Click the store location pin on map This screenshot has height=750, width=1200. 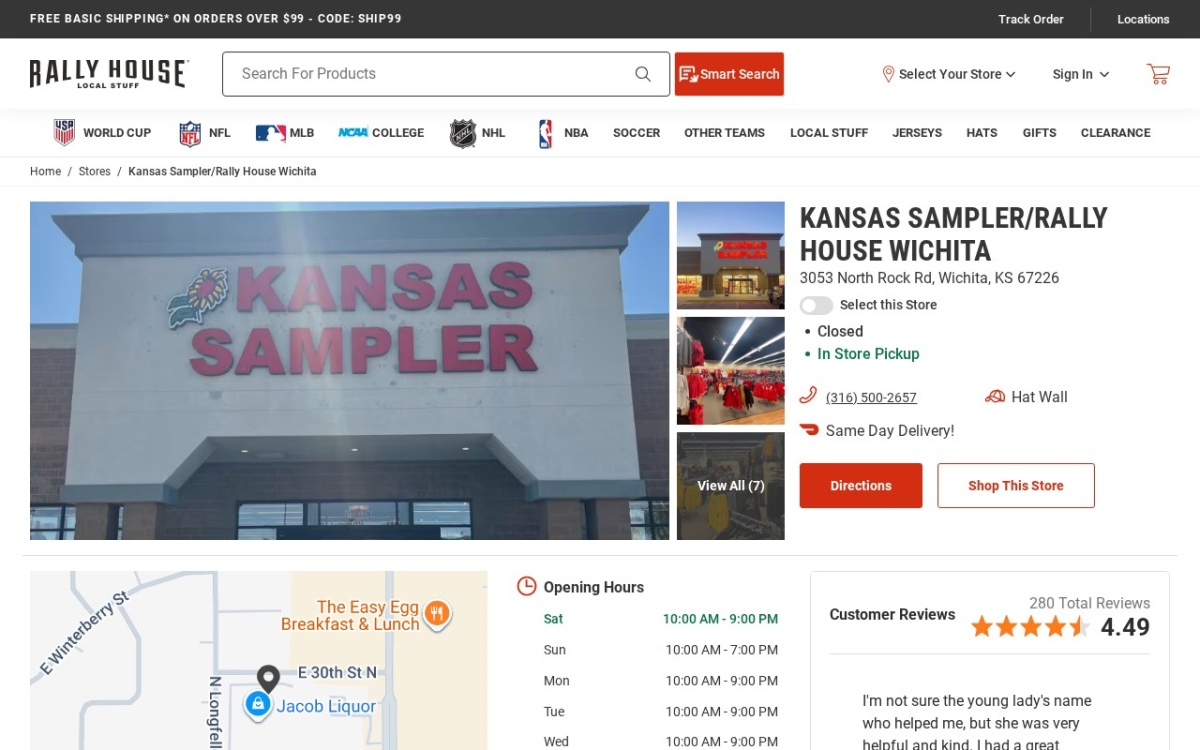(x=268, y=679)
